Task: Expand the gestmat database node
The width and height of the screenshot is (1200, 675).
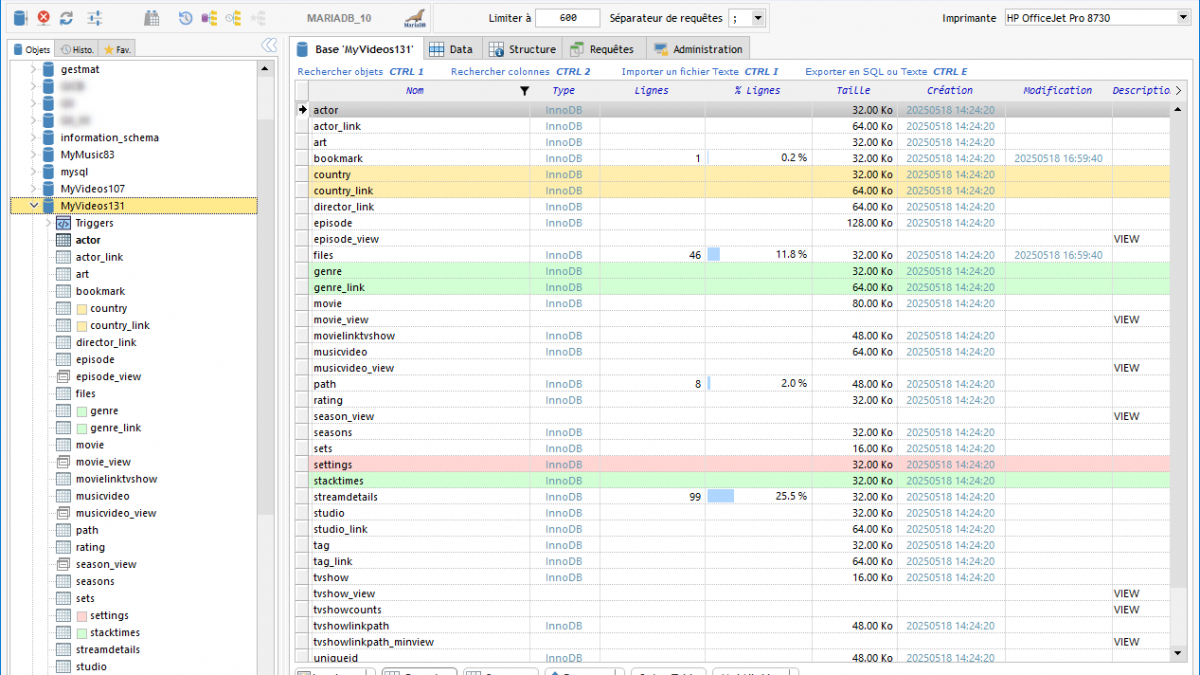Action: point(33,69)
